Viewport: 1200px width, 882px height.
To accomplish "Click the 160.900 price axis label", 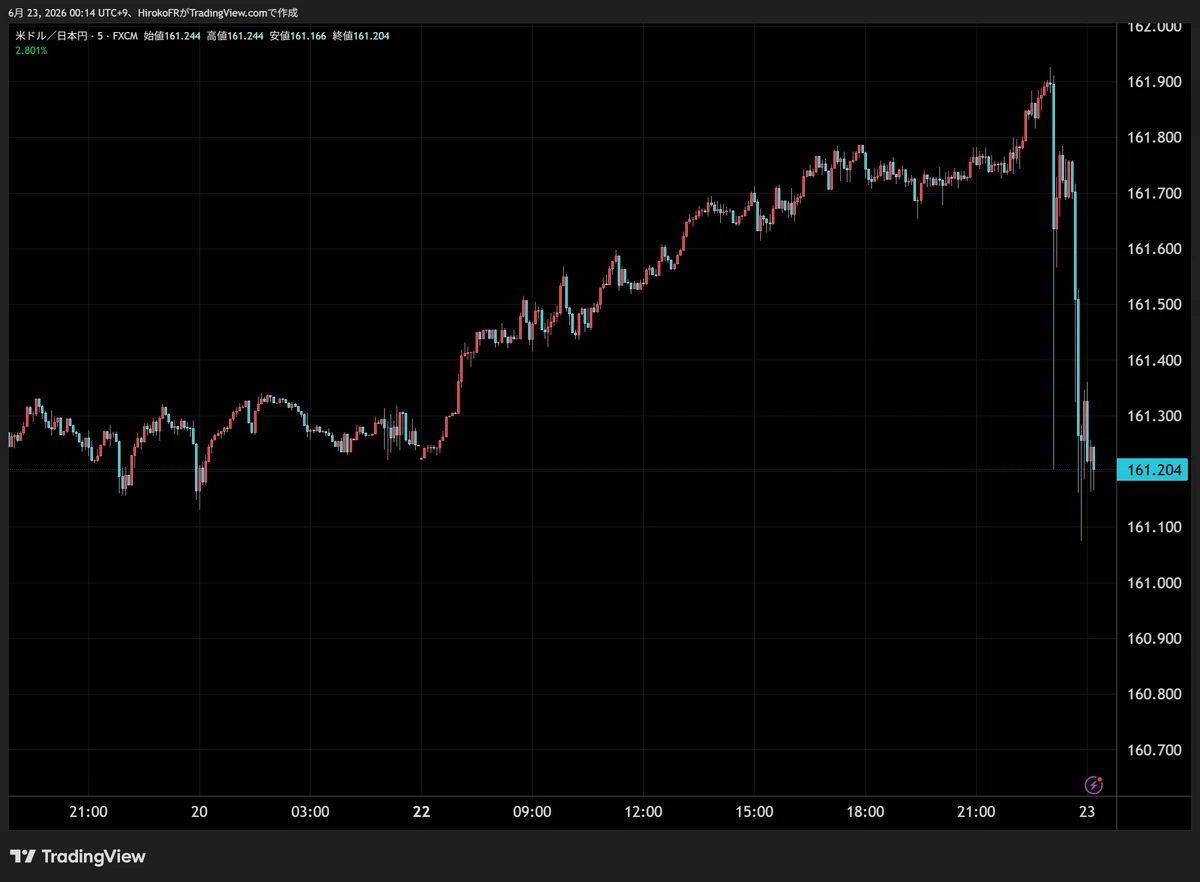I will [1155, 638].
